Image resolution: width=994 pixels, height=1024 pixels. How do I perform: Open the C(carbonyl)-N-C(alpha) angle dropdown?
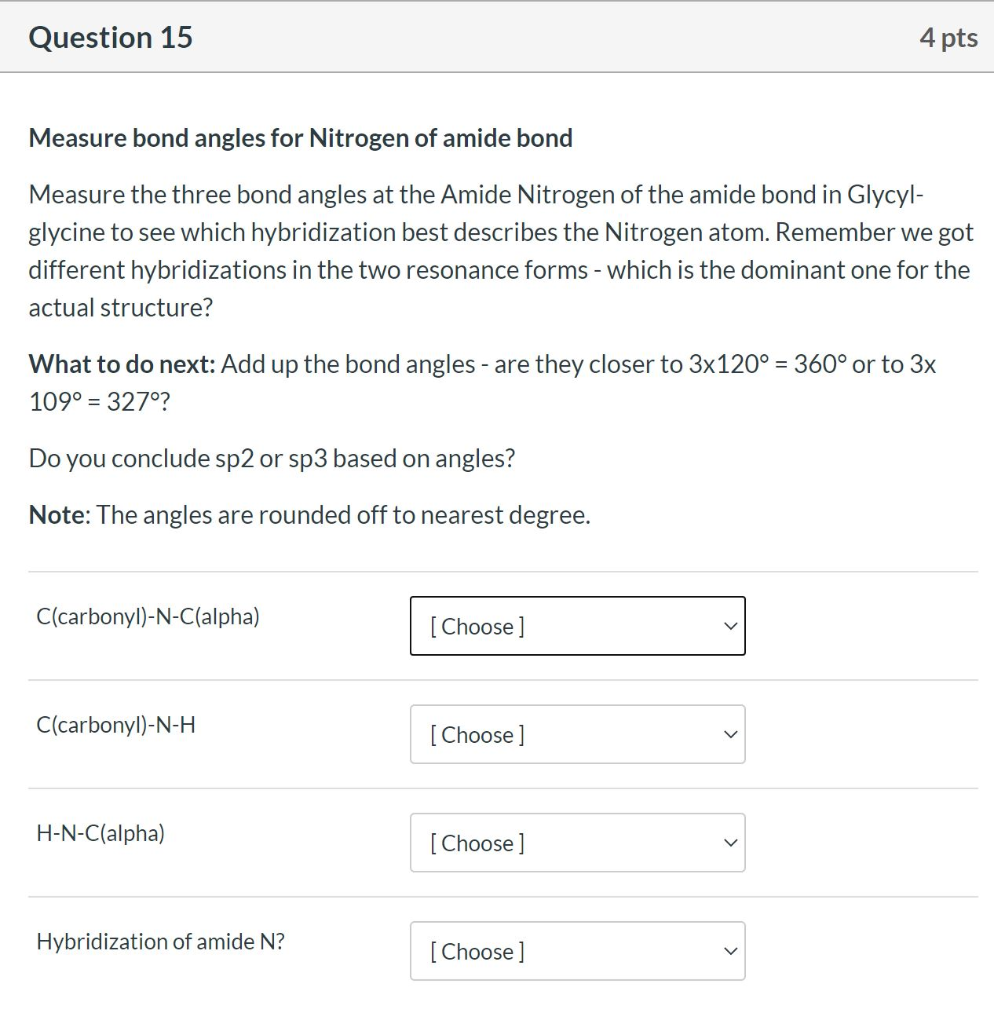(x=577, y=626)
